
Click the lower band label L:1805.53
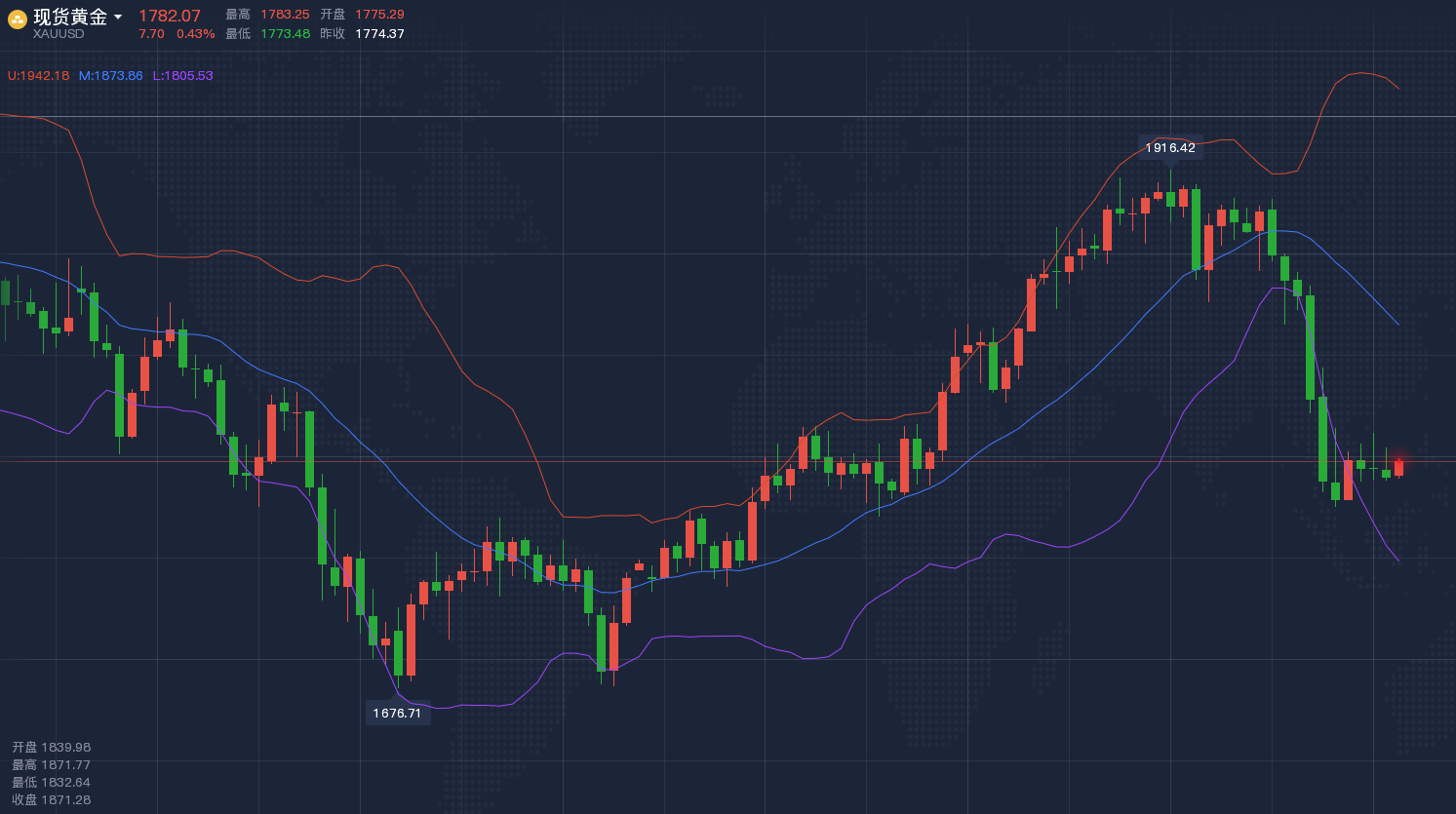[182, 76]
